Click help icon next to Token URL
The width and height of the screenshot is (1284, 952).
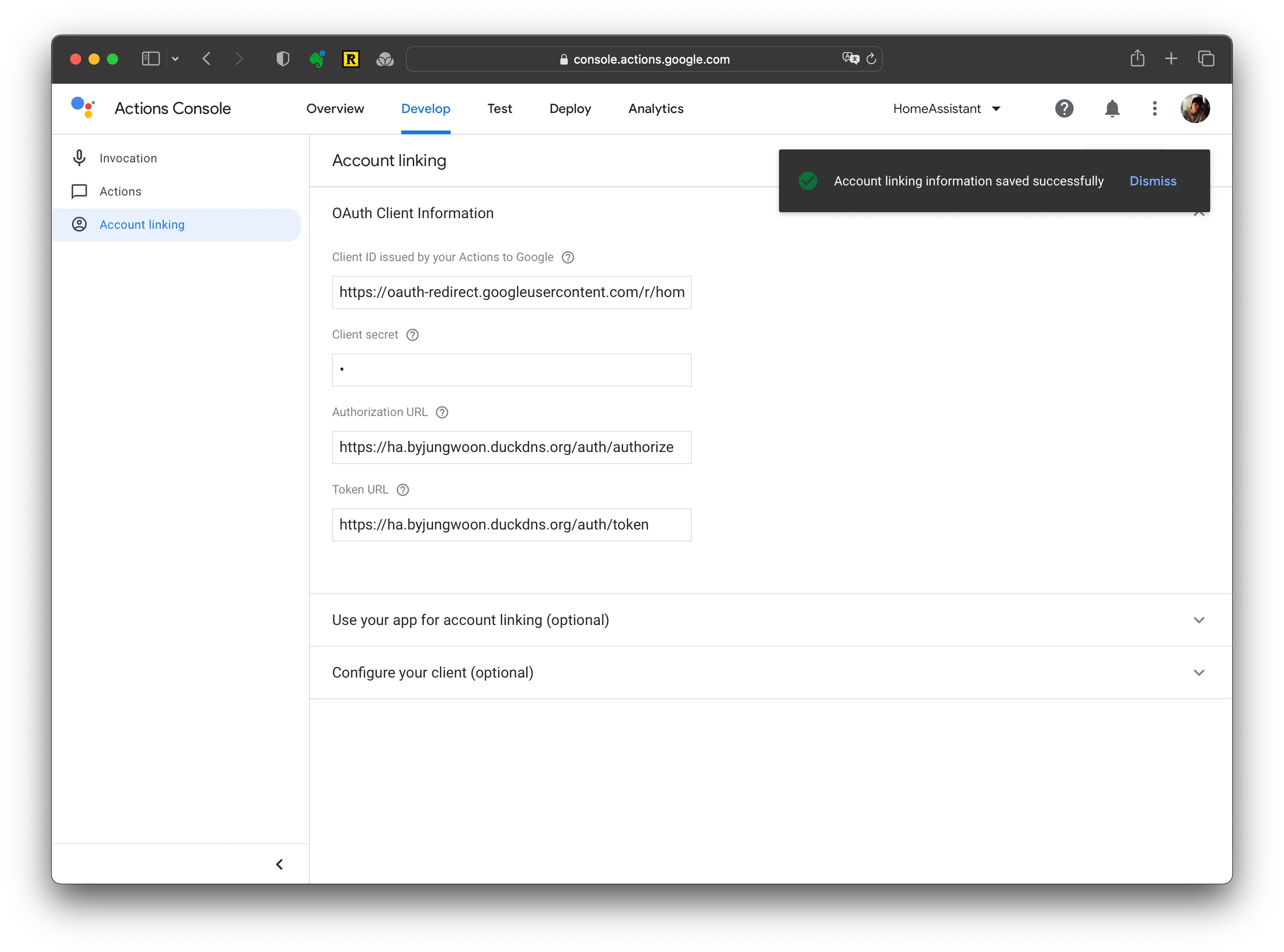[x=402, y=490]
